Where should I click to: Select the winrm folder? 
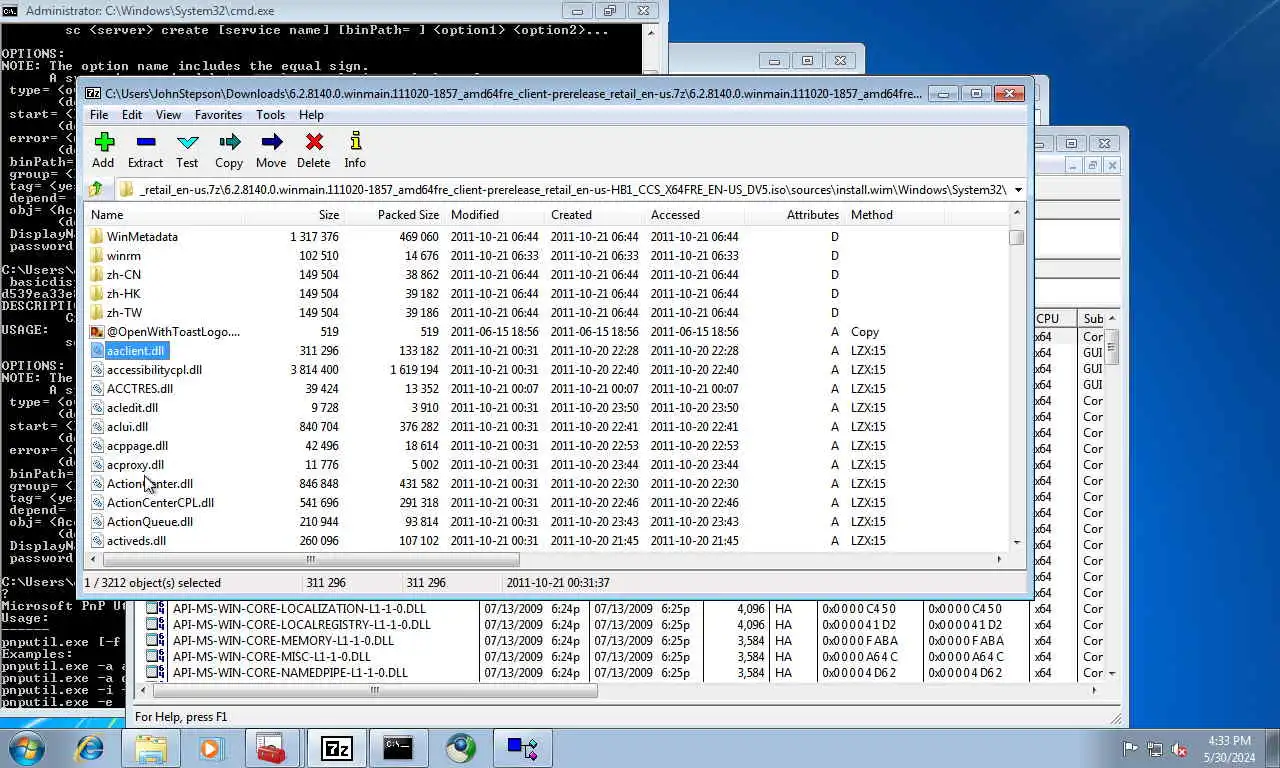pos(124,256)
